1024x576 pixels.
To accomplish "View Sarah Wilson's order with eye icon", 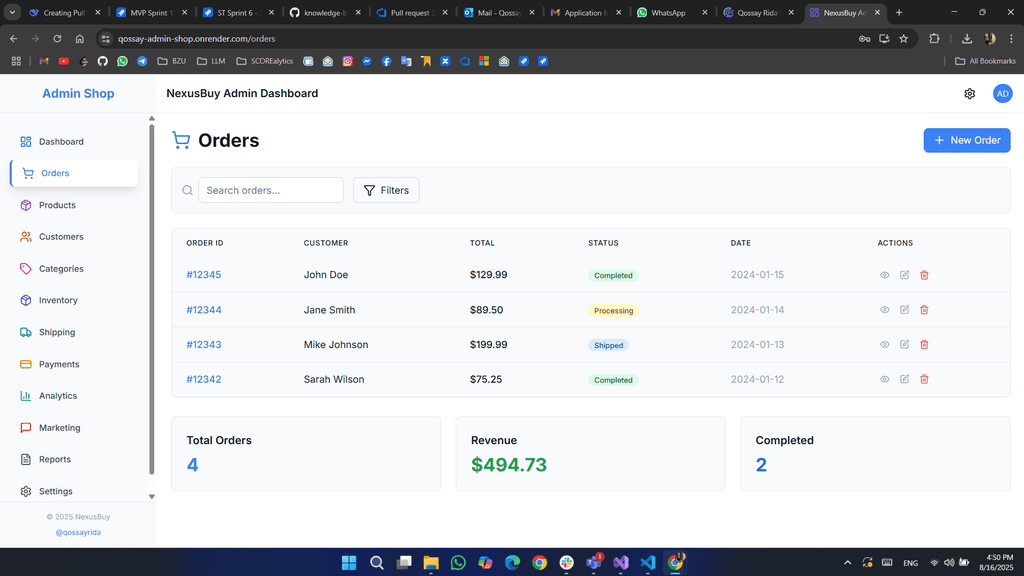I will pyautogui.click(x=884, y=379).
